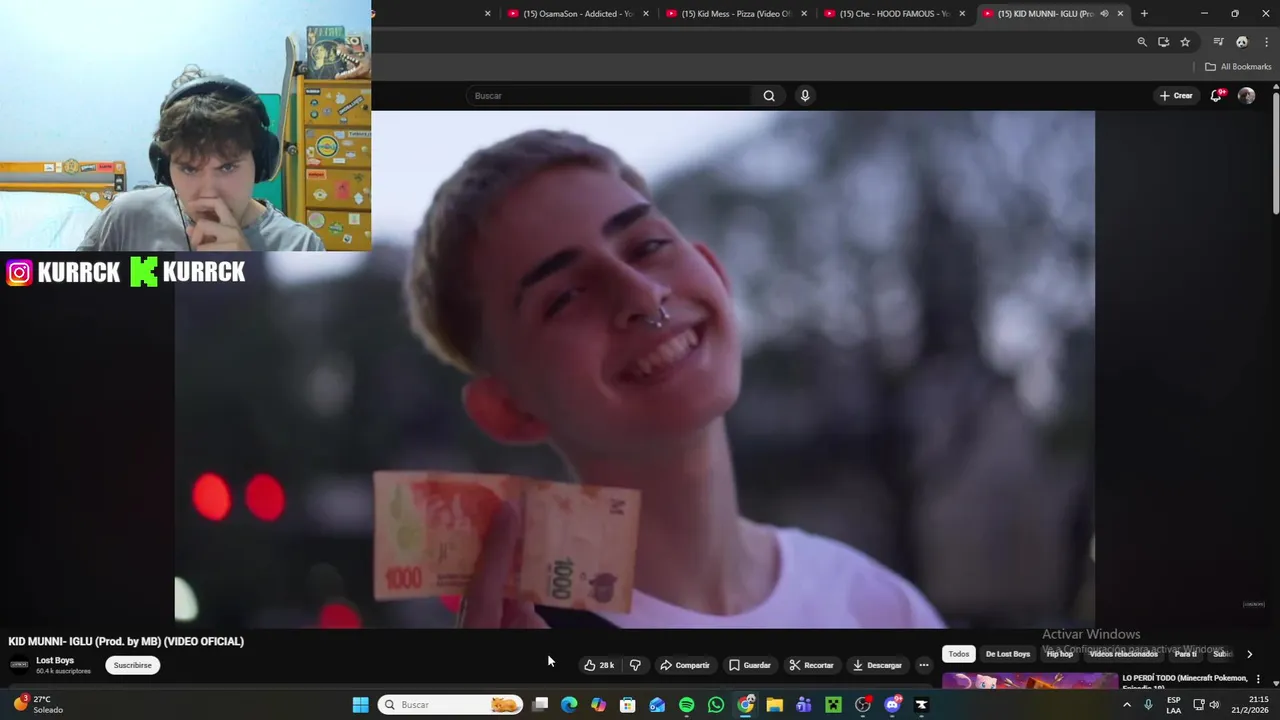Open File Explorer from the taskbar

coord(774,705)
